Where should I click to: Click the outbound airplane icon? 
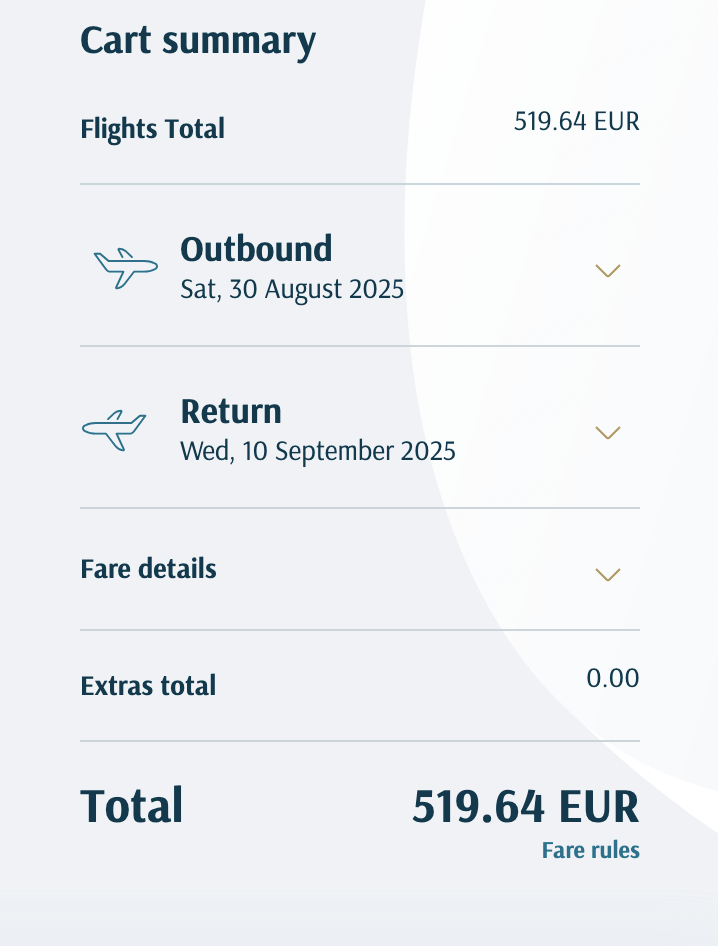125,268
